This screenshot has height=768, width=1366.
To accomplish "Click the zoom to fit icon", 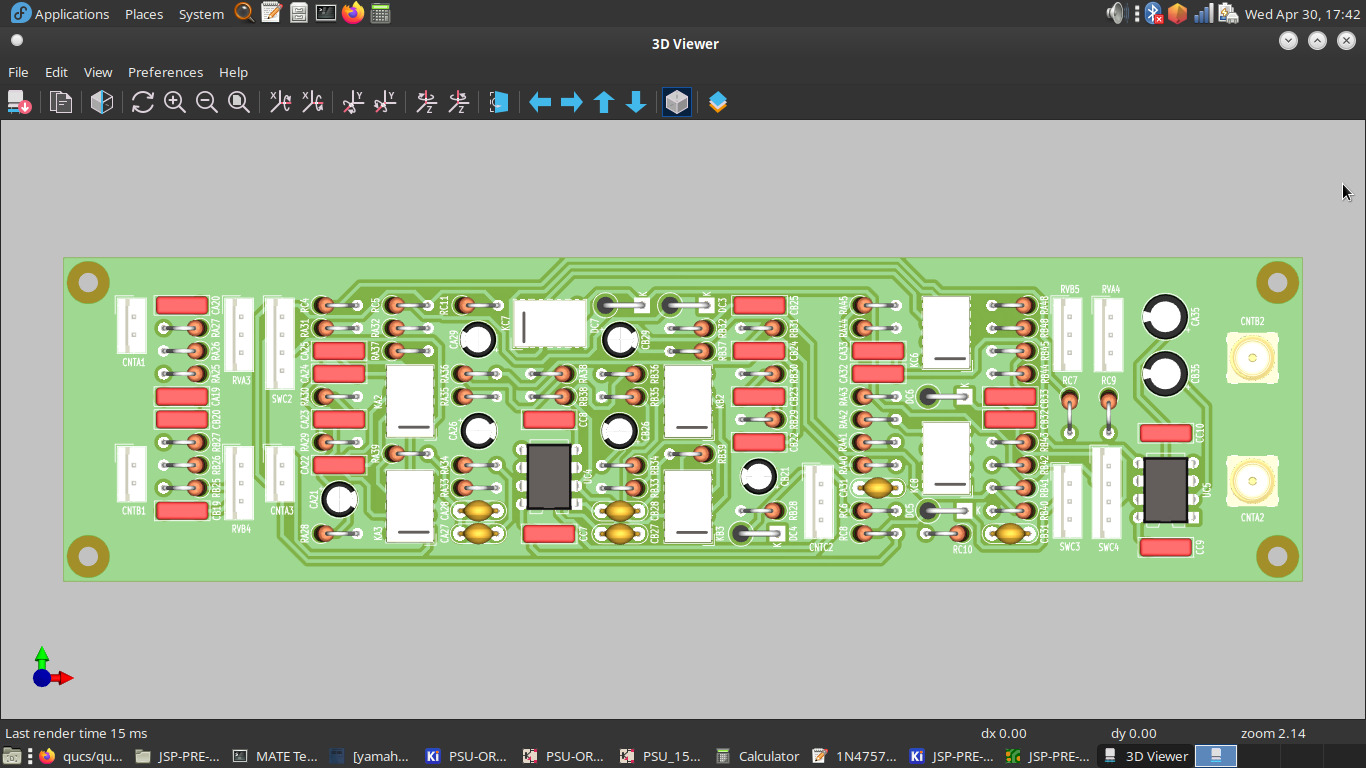I will point(239,102).
